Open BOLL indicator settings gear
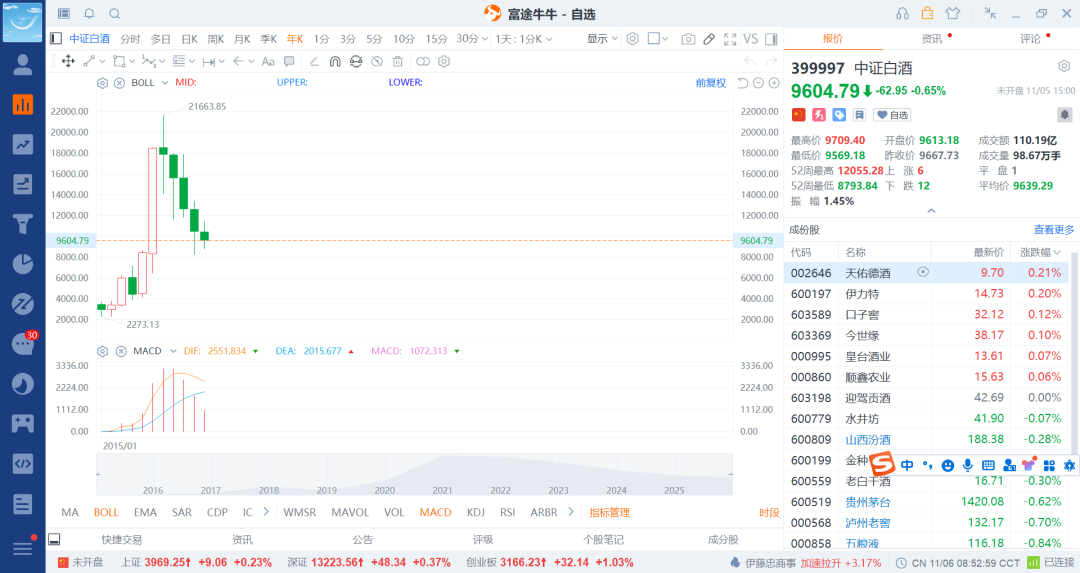1080x573 pixels. point(103,83)
